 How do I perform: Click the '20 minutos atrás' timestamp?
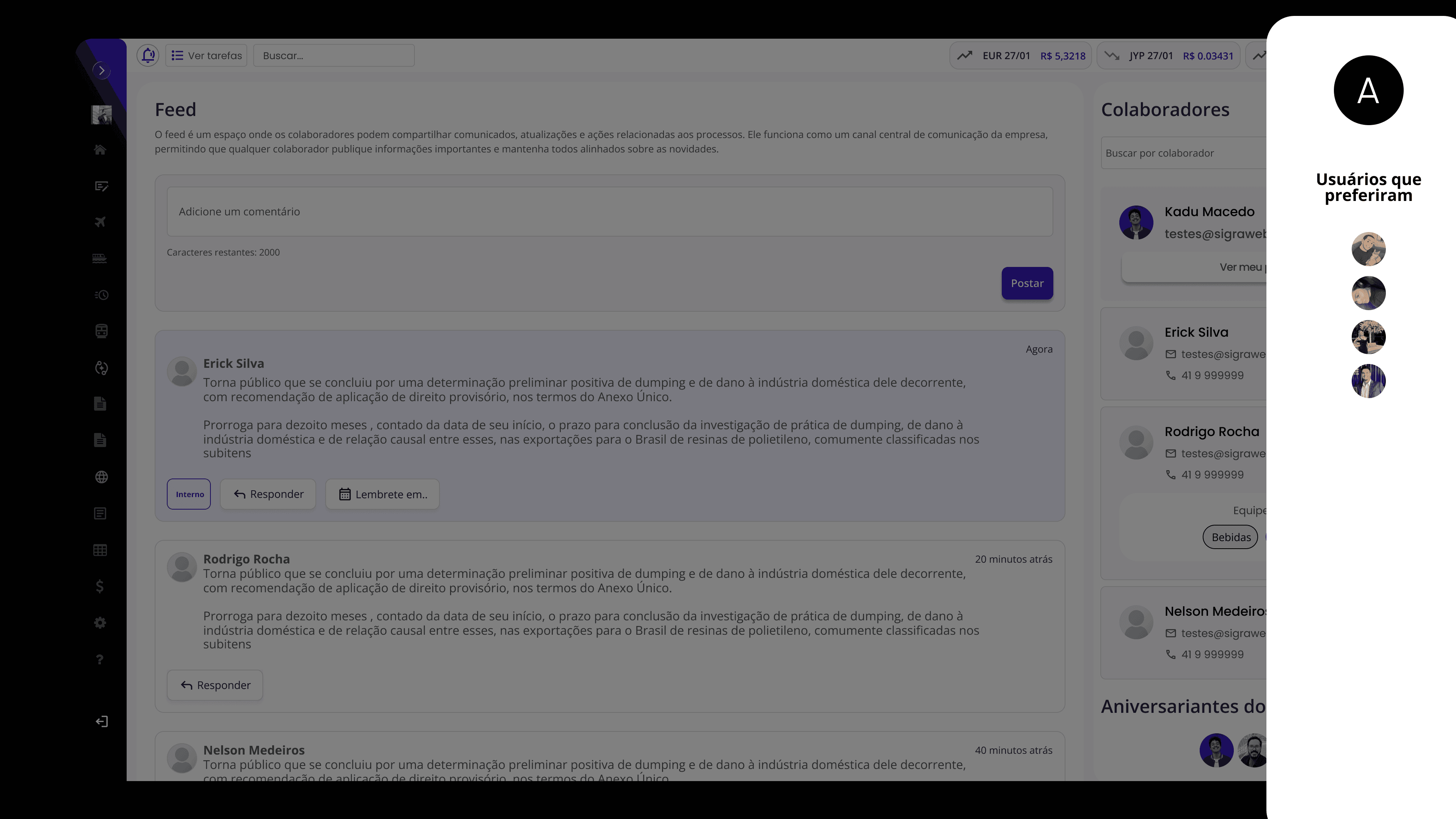tap(1014, 559)
